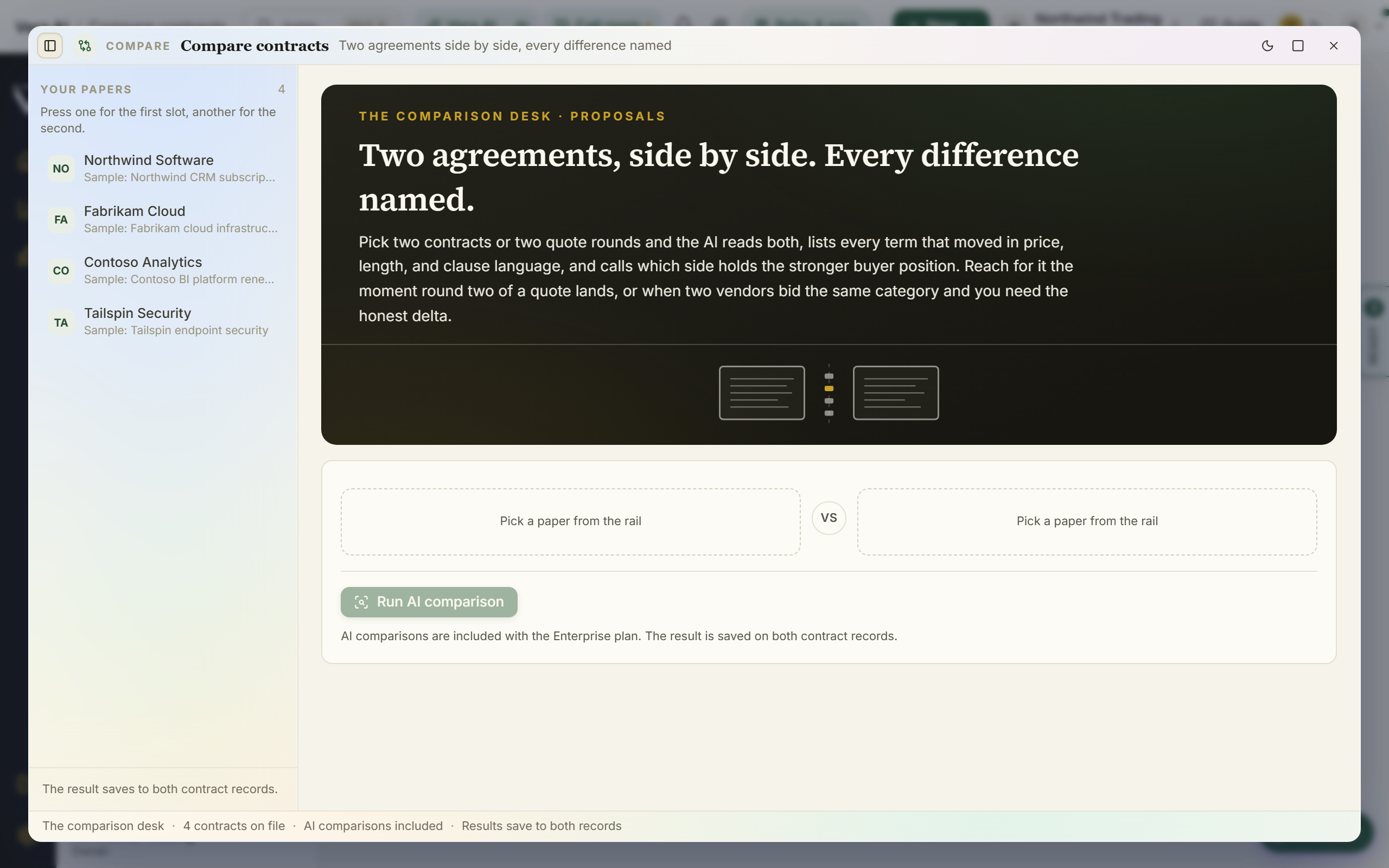The image size is (1389, 868).
Task: Click 'AI comparisons included' in status bar
Action: [373, 826]
